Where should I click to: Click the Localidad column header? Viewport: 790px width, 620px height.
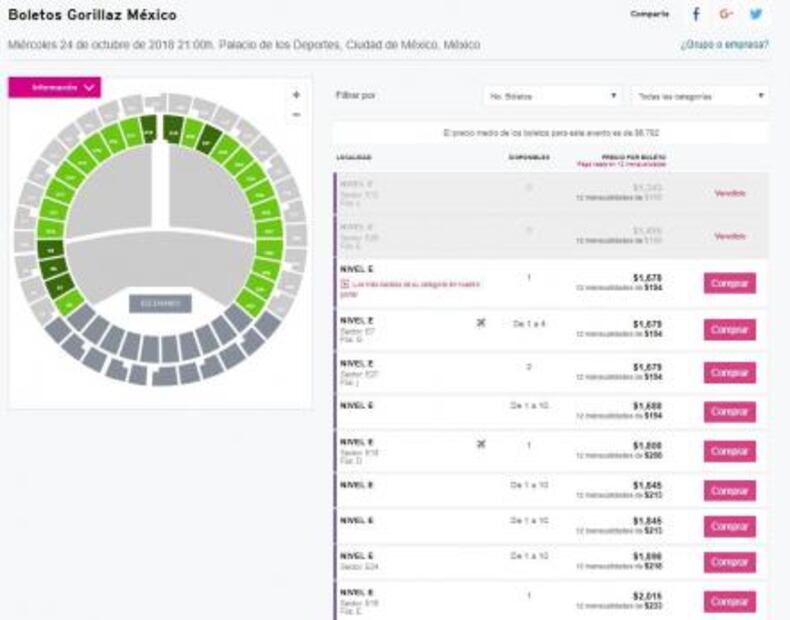click(x=355, y=158)
